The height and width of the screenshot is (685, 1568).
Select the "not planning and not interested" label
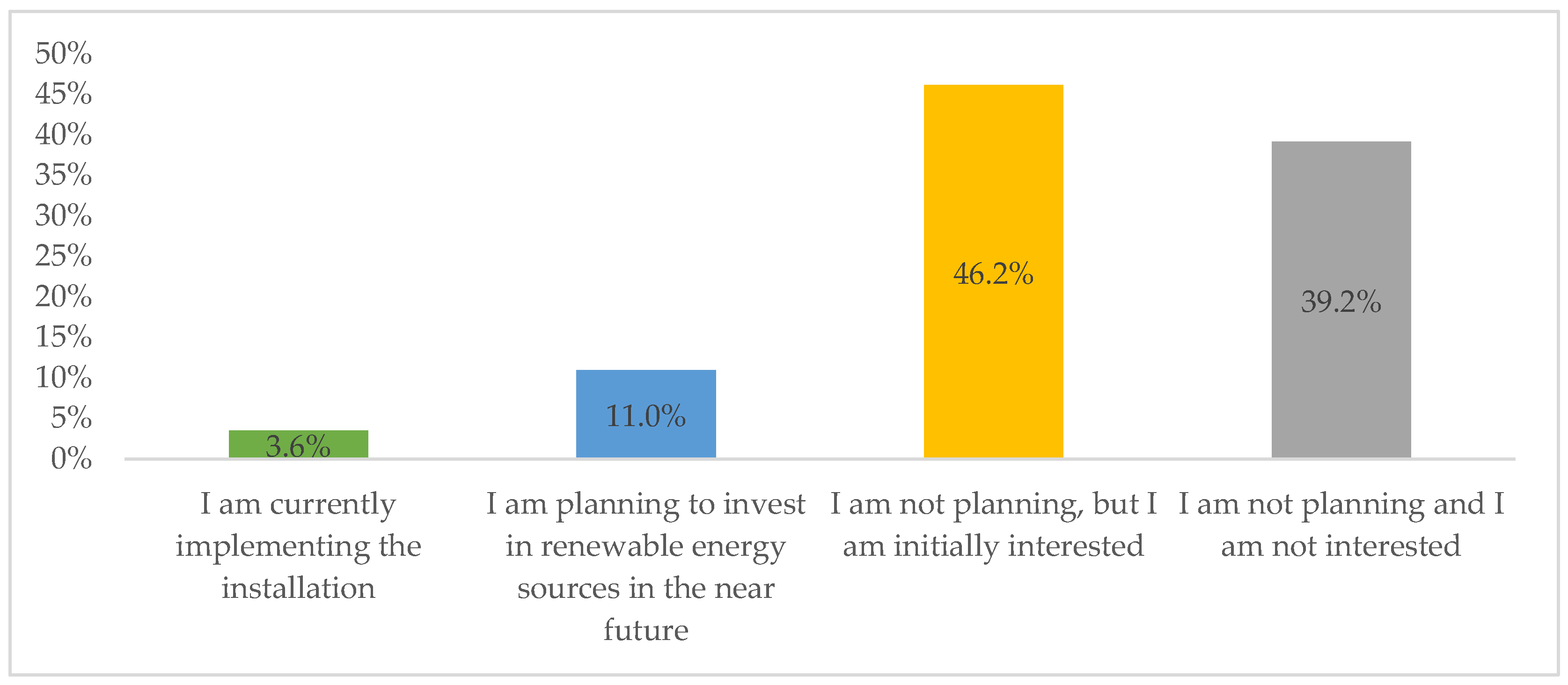coord(1341,525)
